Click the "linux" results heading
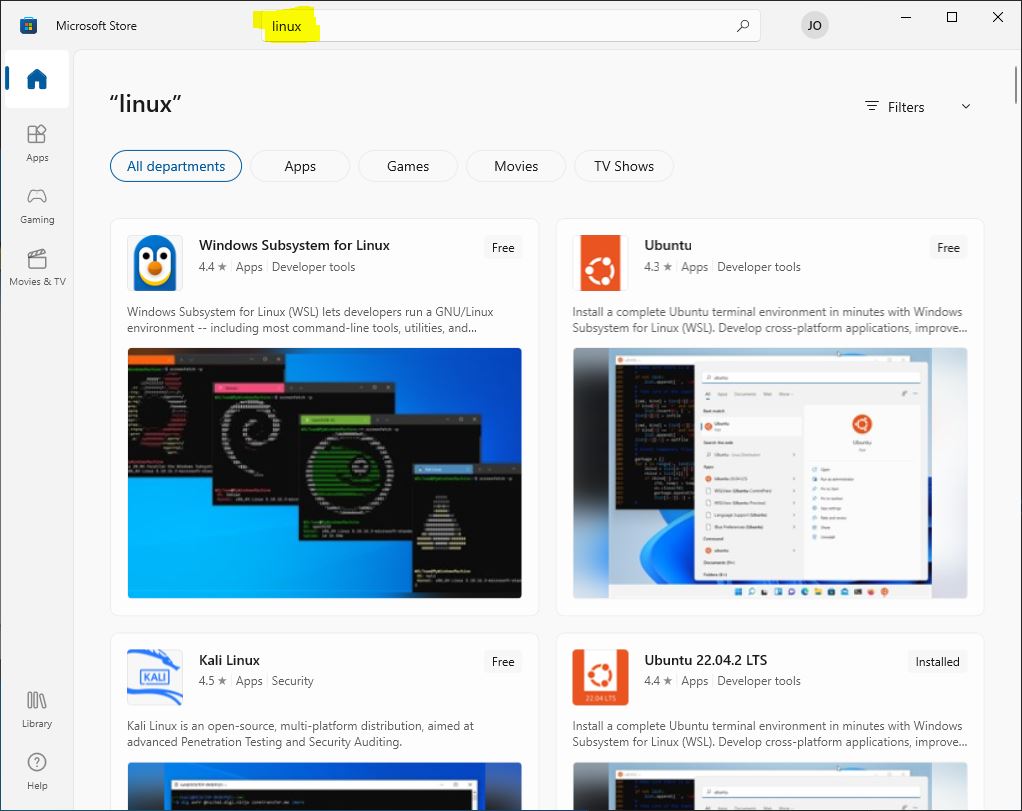Screen dimensions: 1022x811 click(x=145, y=104)
